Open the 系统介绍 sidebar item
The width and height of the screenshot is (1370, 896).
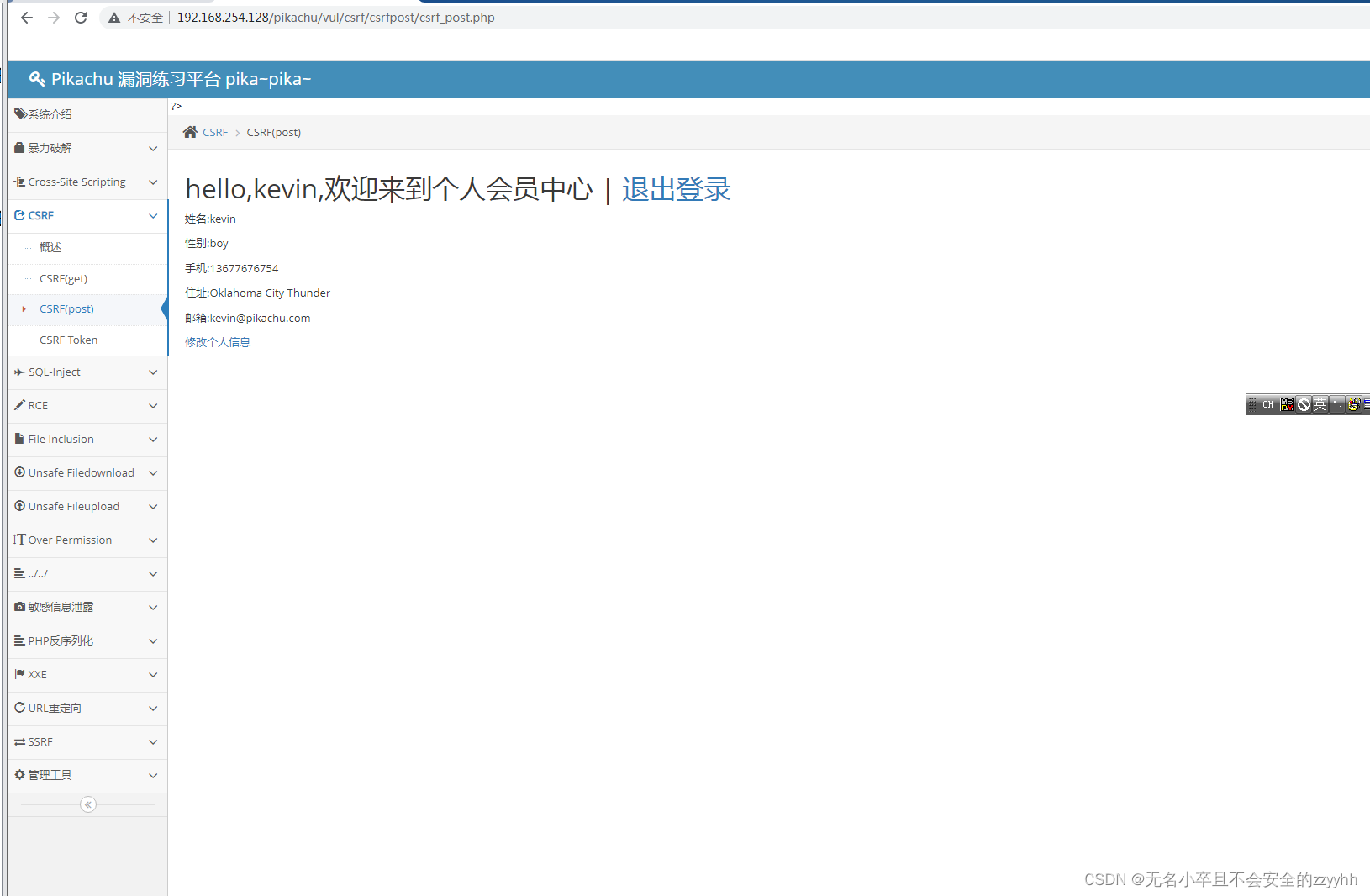87,114
